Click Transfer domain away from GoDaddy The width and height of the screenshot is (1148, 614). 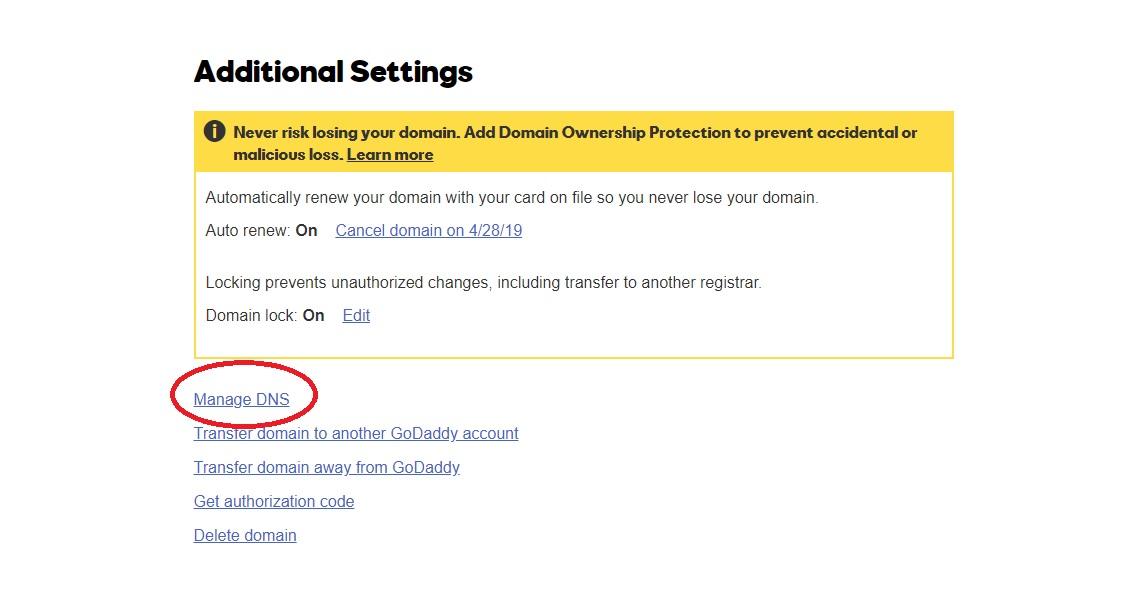pyautogui.click(x=326, y=467)
